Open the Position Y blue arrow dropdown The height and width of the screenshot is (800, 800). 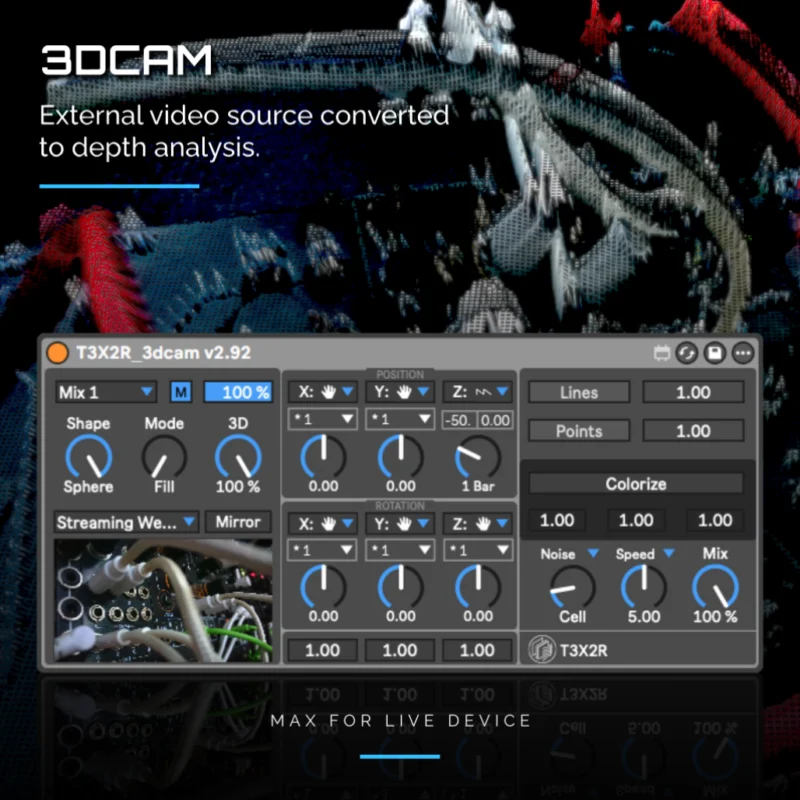click(423, 392)
